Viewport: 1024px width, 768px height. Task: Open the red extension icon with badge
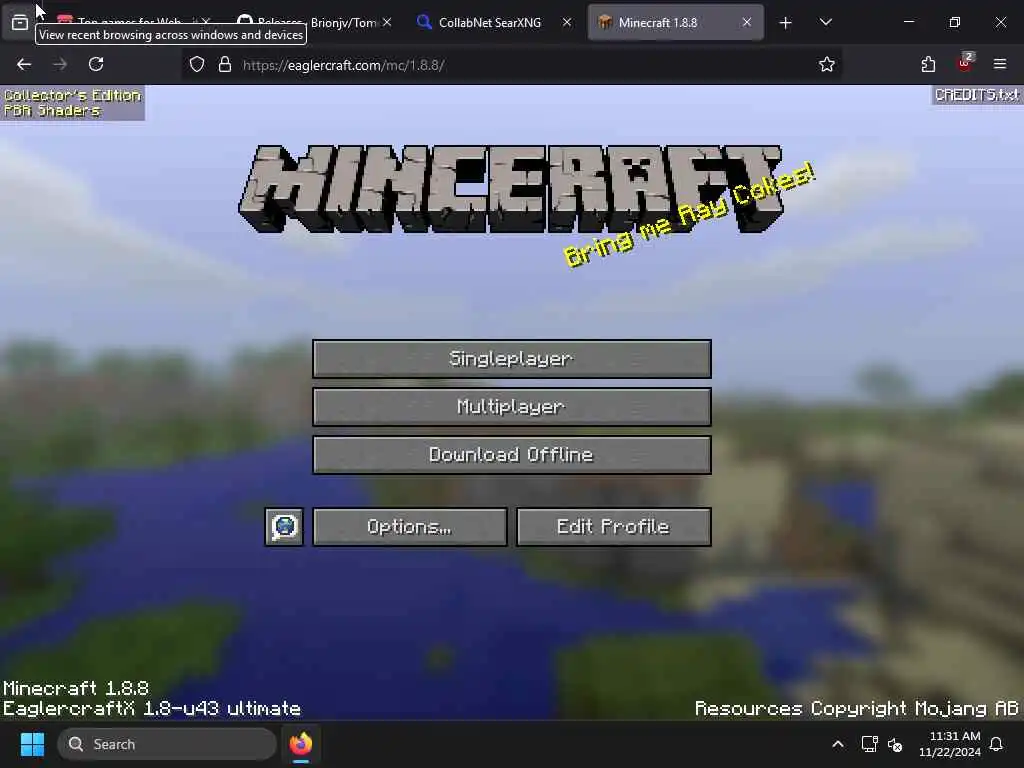(965, 63)
